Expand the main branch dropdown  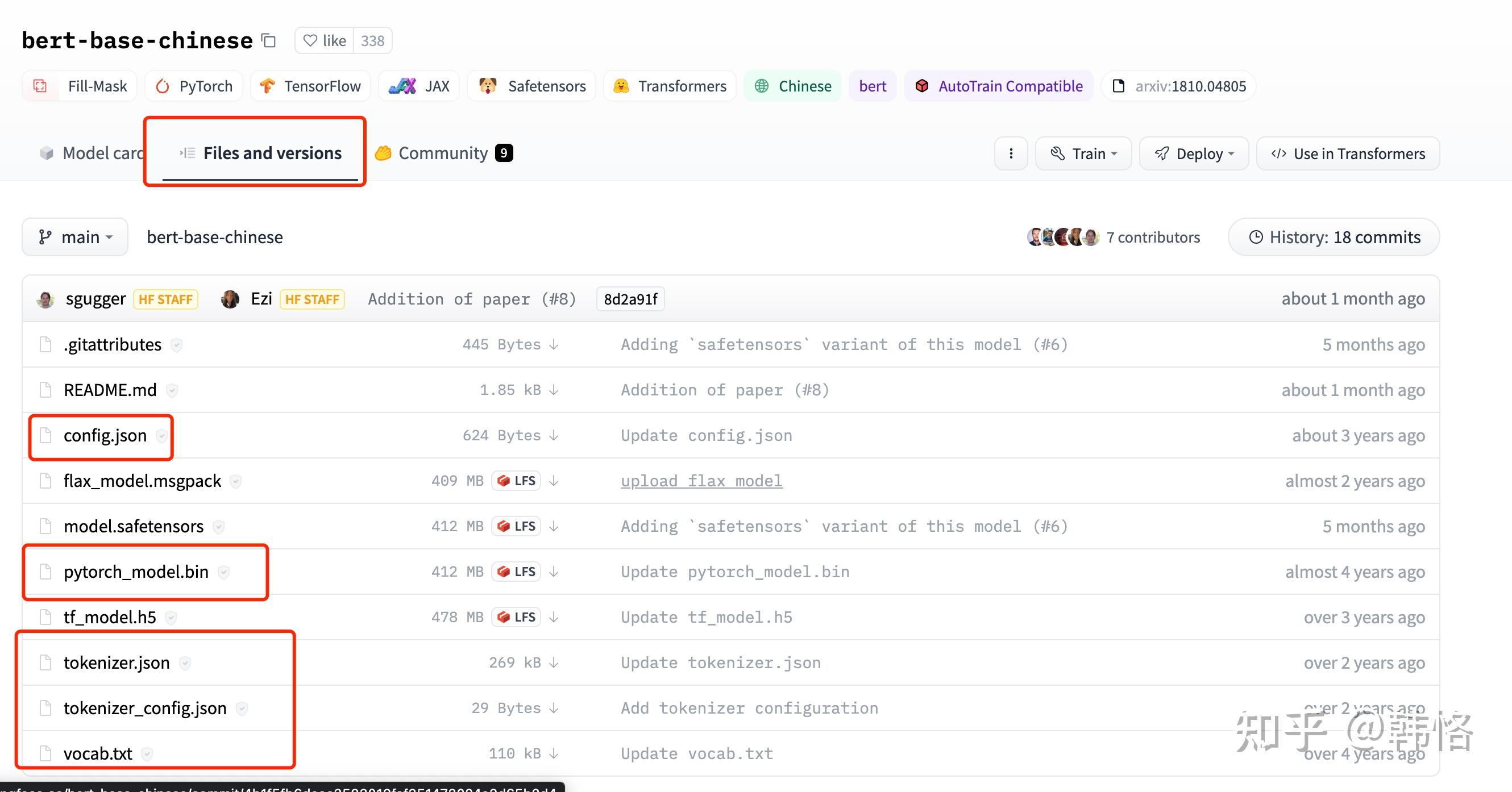(75, 237)
